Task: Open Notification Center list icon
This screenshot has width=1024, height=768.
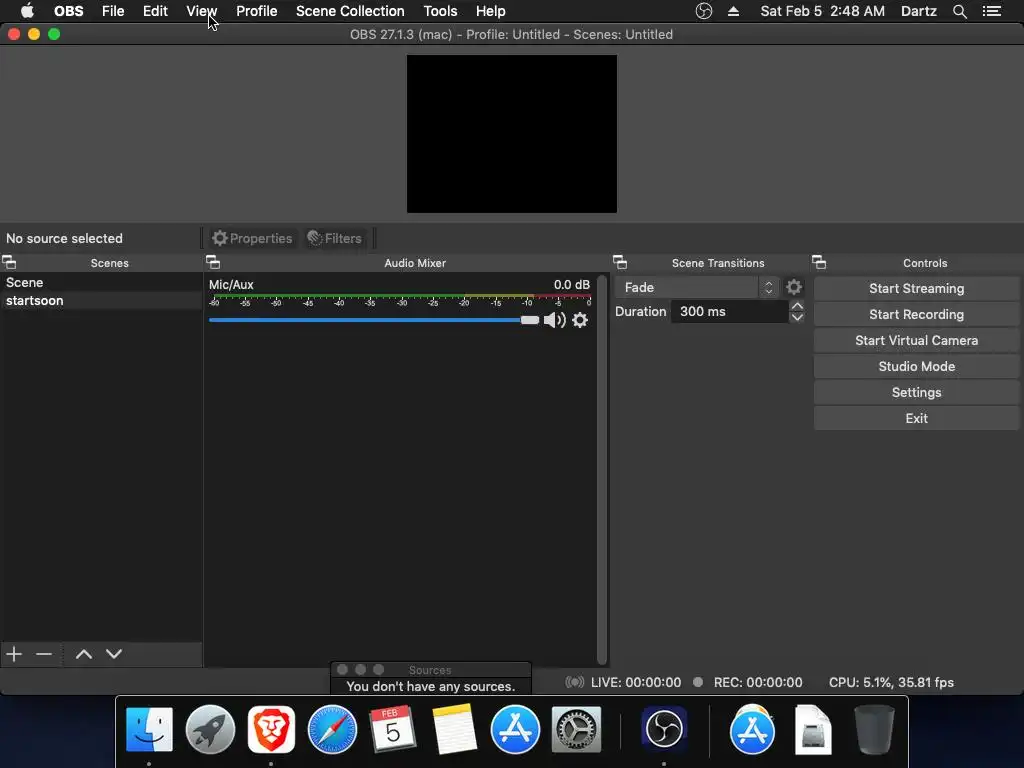Action: [992, 11]
